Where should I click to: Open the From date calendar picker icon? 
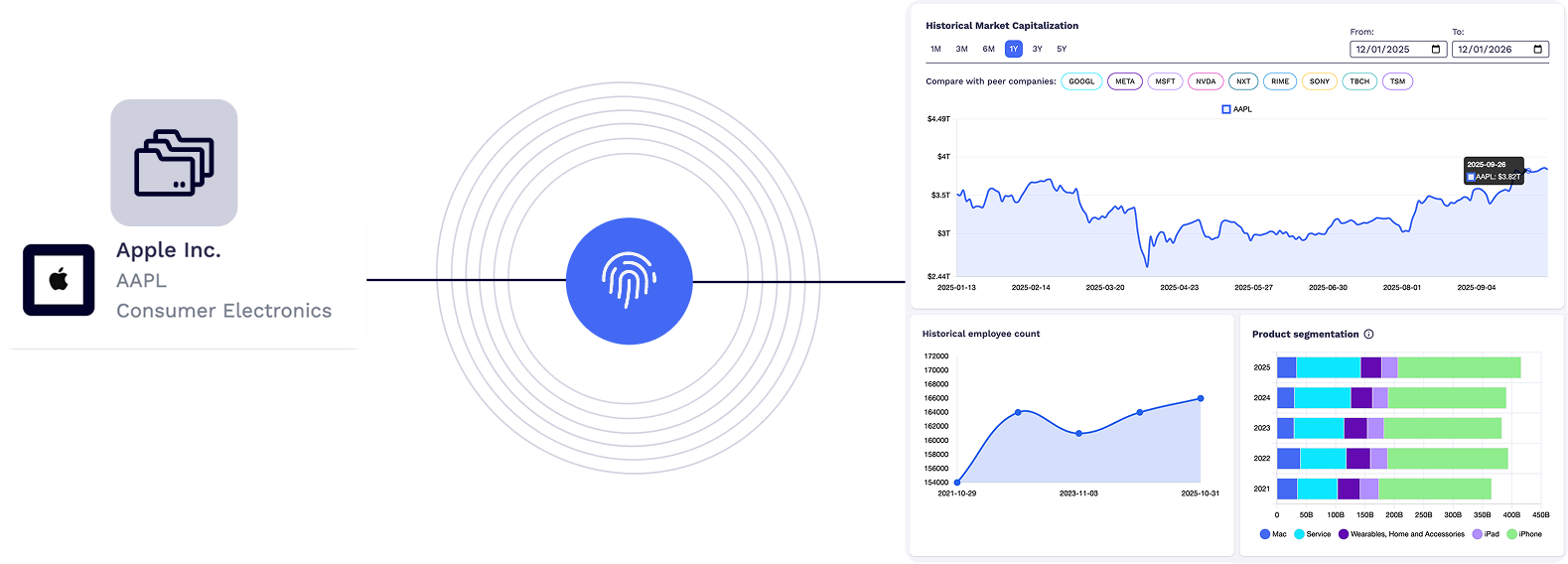pos(1436,50)
